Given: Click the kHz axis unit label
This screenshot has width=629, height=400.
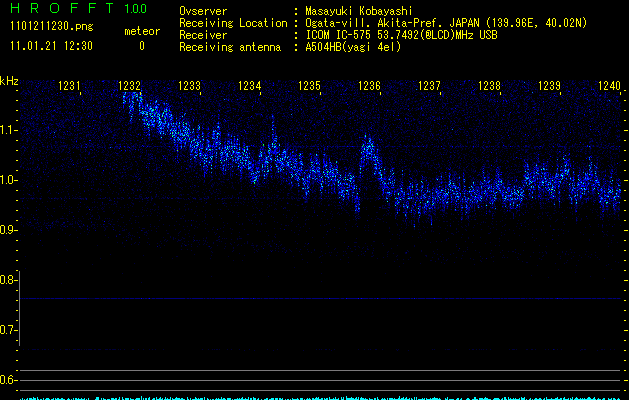Looking at the screenshot, I should pos(9,79).
